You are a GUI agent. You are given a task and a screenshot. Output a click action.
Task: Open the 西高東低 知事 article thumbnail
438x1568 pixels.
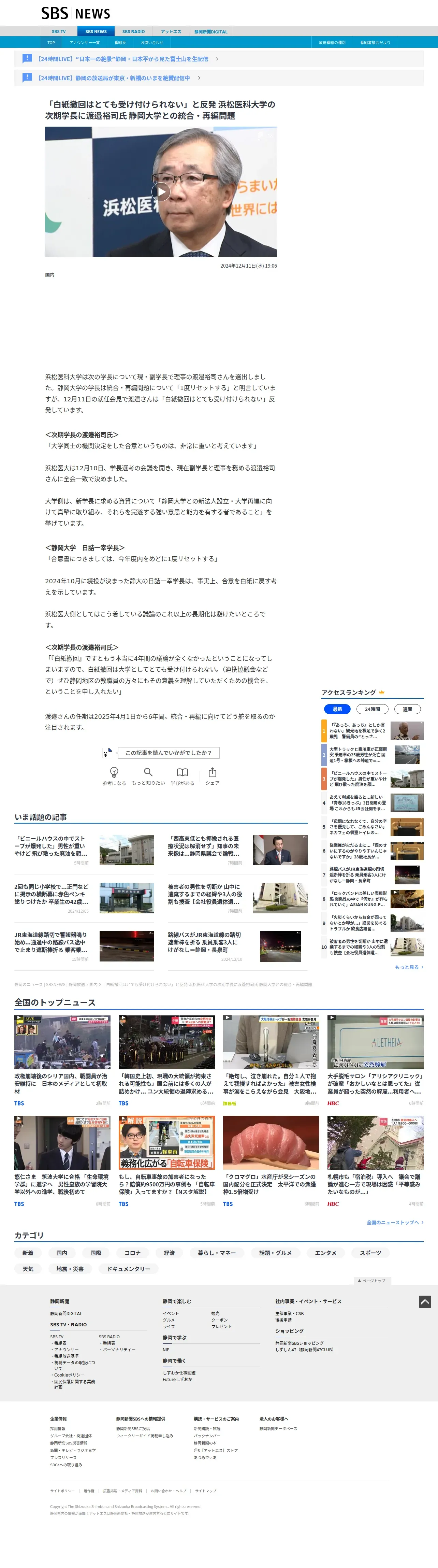(280, 850)
